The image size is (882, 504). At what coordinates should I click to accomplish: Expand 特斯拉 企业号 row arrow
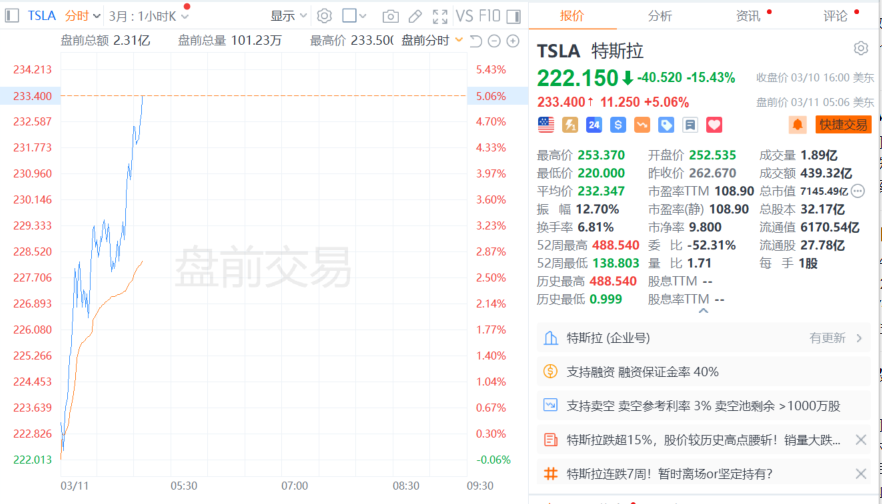pyautogui.click(x=859, y=338)
